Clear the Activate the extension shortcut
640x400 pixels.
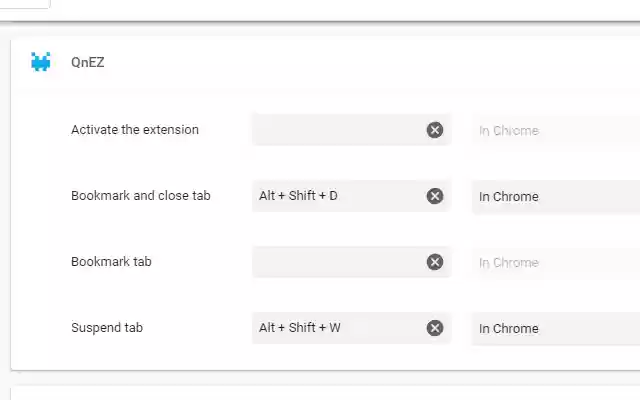click(435, 130)
